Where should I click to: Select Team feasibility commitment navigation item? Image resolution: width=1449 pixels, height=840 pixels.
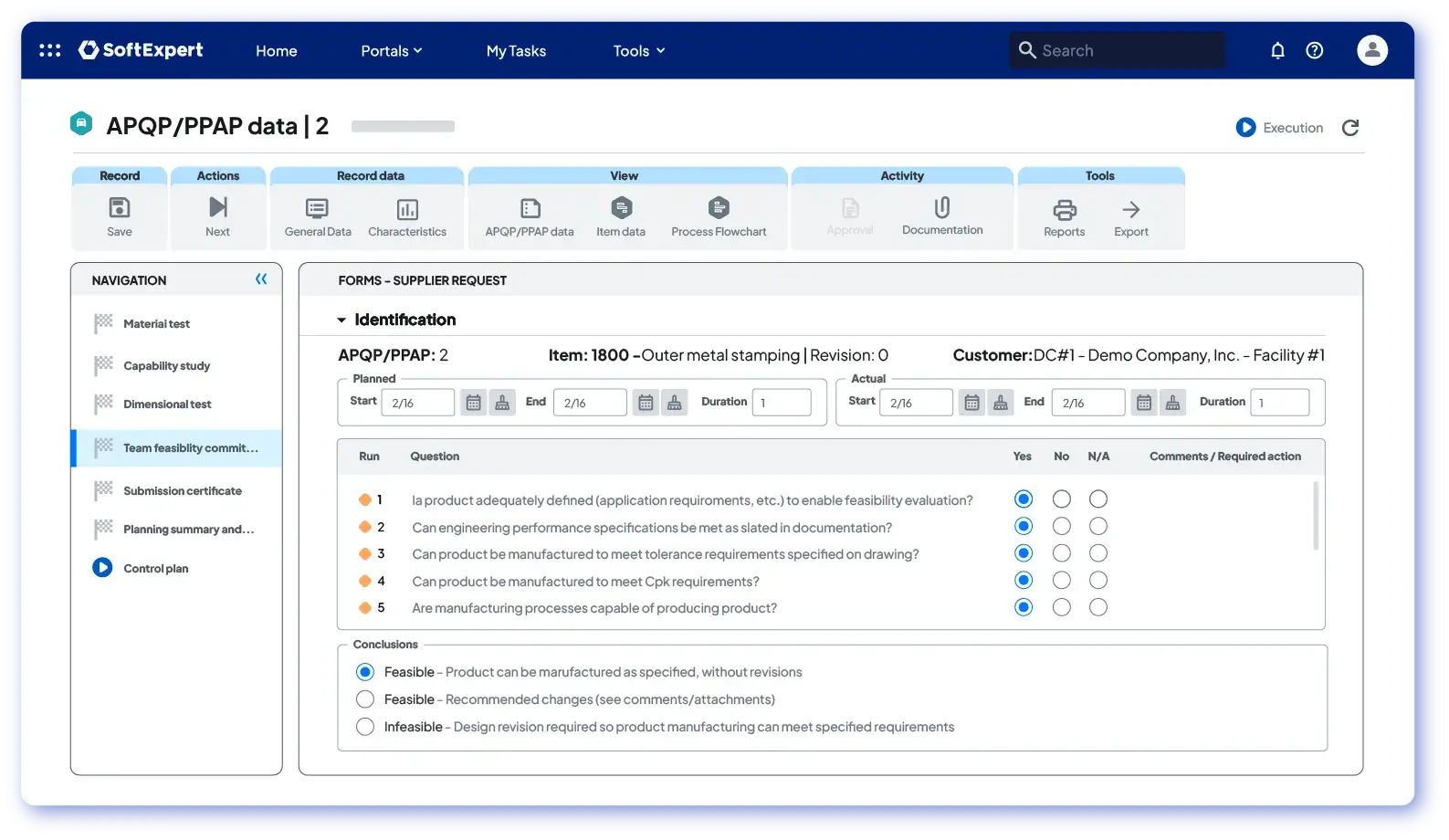(x=176, y=448)
